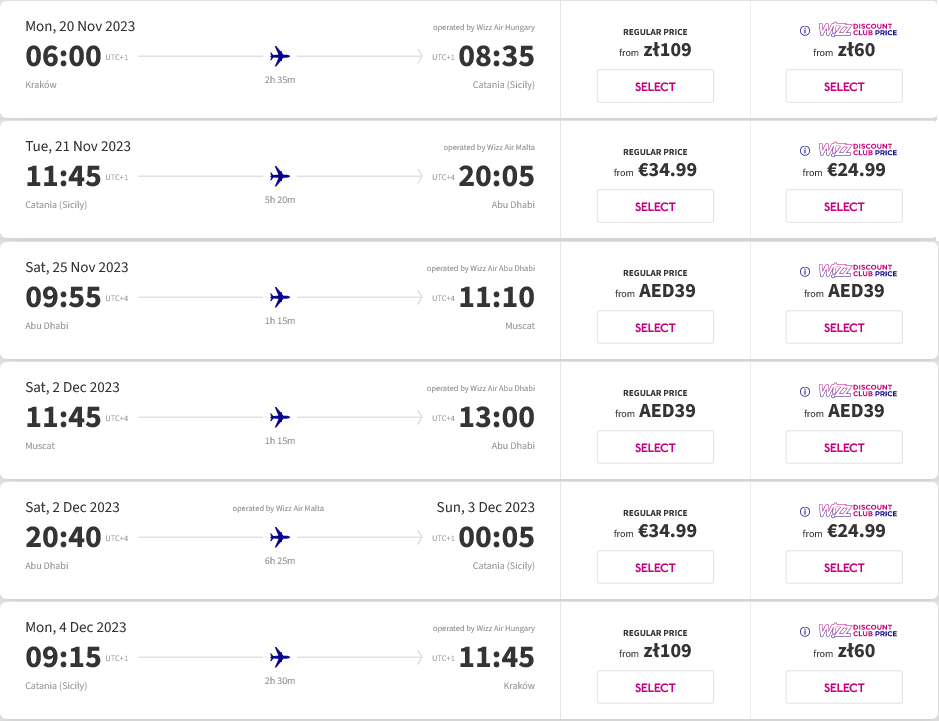This screenshot has width=939, height=721.
Task: Show info icon on Abu Dhabi–Catania 20:40 discount
Action: tap(805, 512)
